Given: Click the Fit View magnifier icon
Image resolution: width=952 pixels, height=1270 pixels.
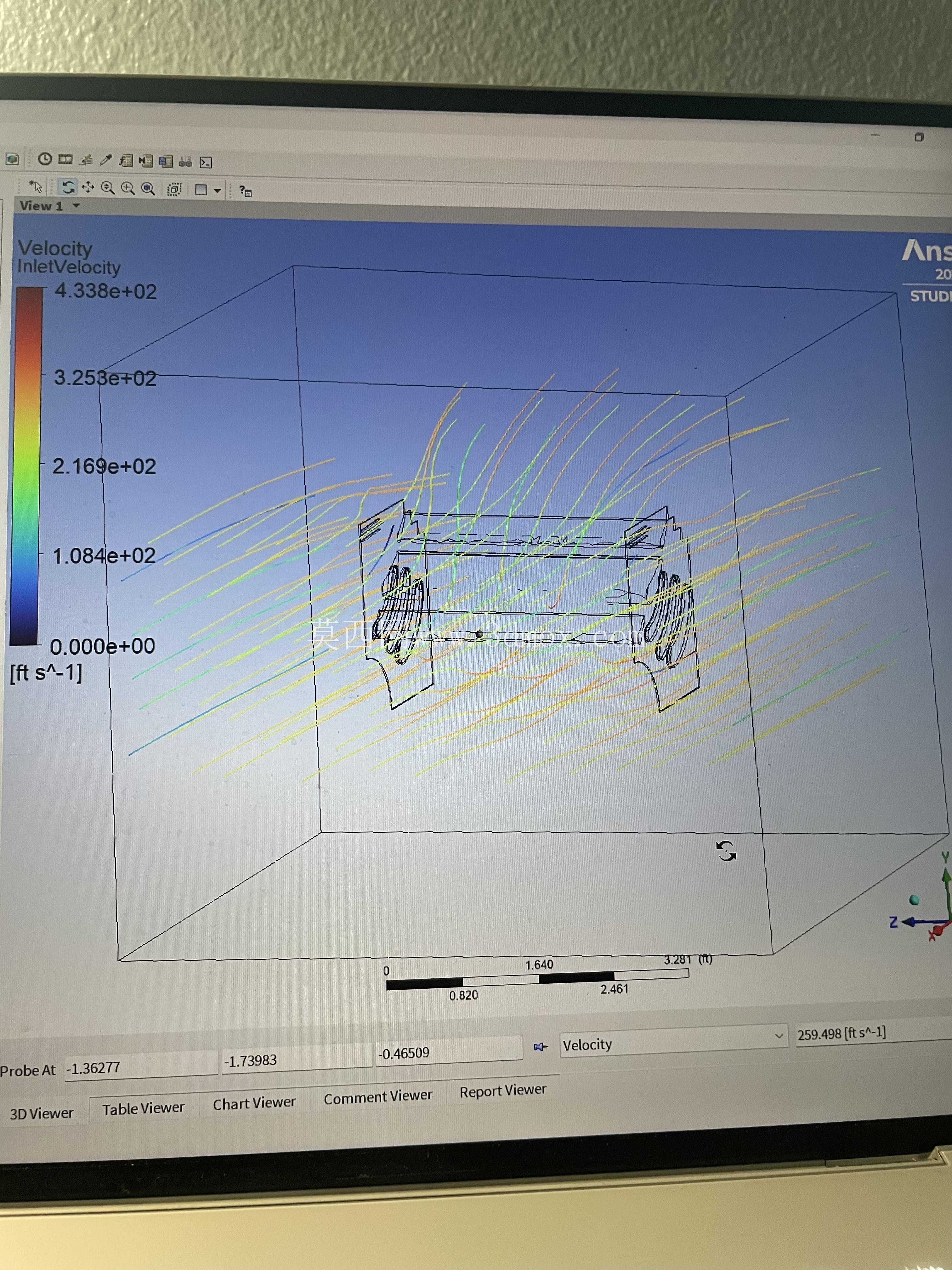Looking at the screenshot, I should pos(148,189).
